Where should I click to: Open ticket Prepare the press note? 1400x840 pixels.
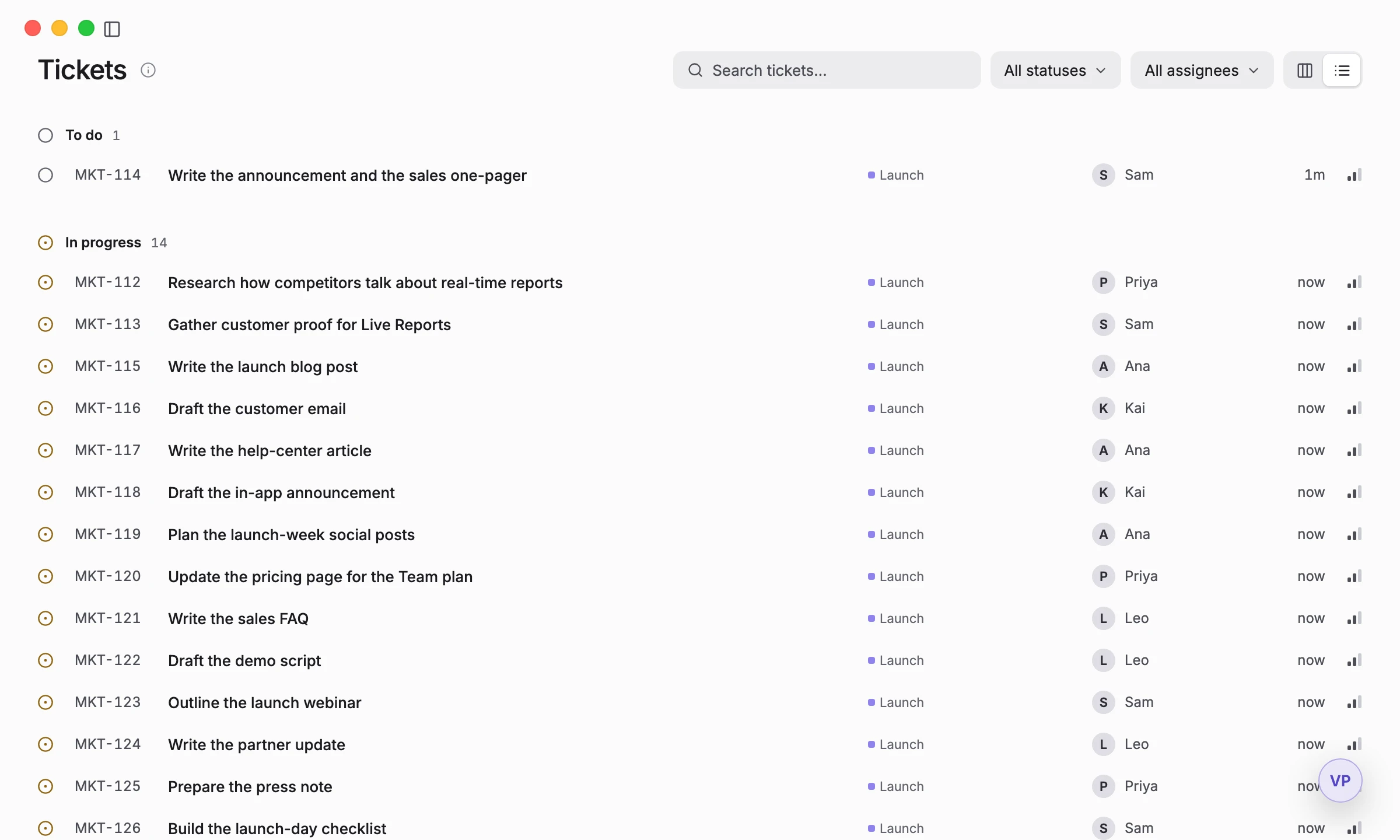pyautogui.click(x=250, y=786)
